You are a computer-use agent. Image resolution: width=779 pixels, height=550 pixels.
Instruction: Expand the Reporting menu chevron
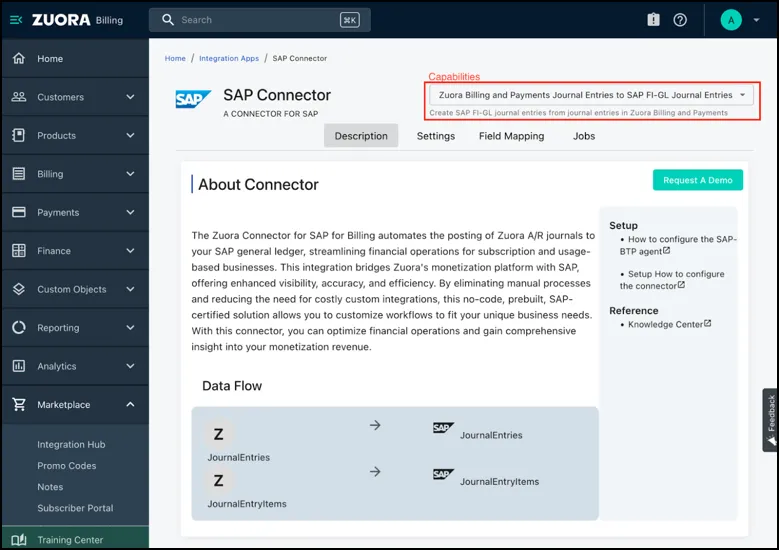[130, 327]
